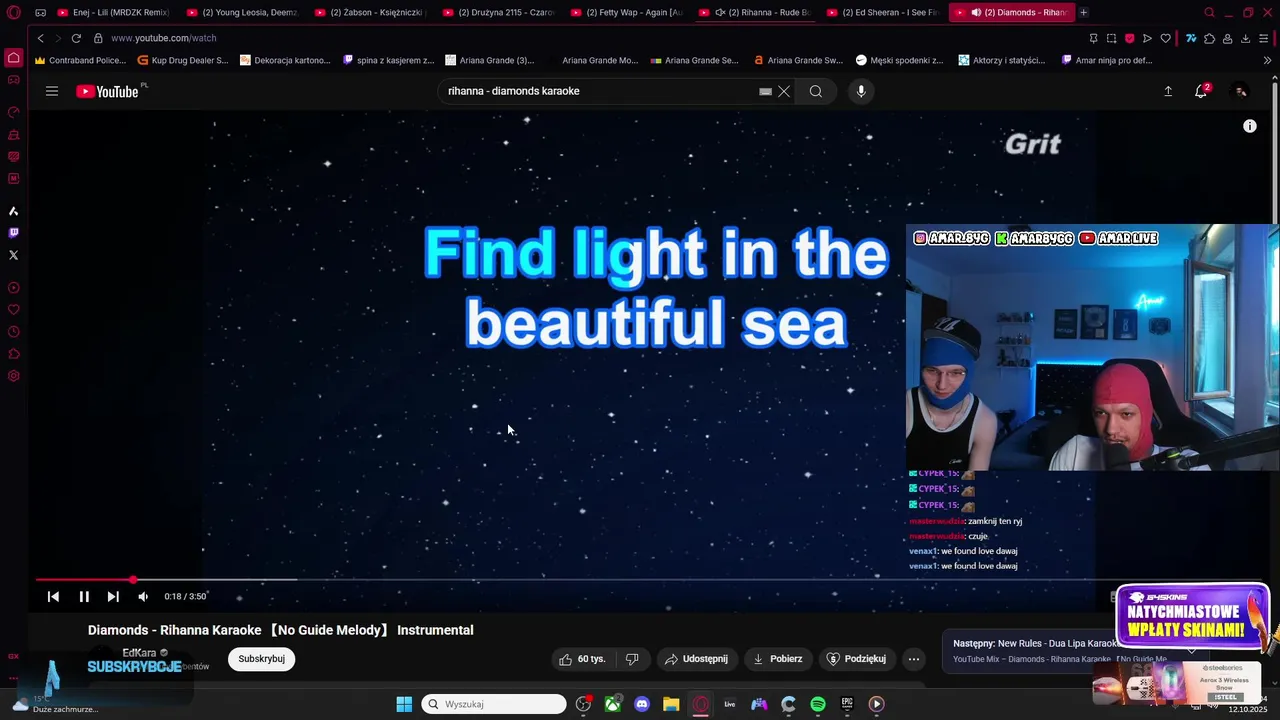This screenshot has height=720, width=1280.
Task: Open the X (Twitter) sidebar icon
Action: click(x=13, y=255)
